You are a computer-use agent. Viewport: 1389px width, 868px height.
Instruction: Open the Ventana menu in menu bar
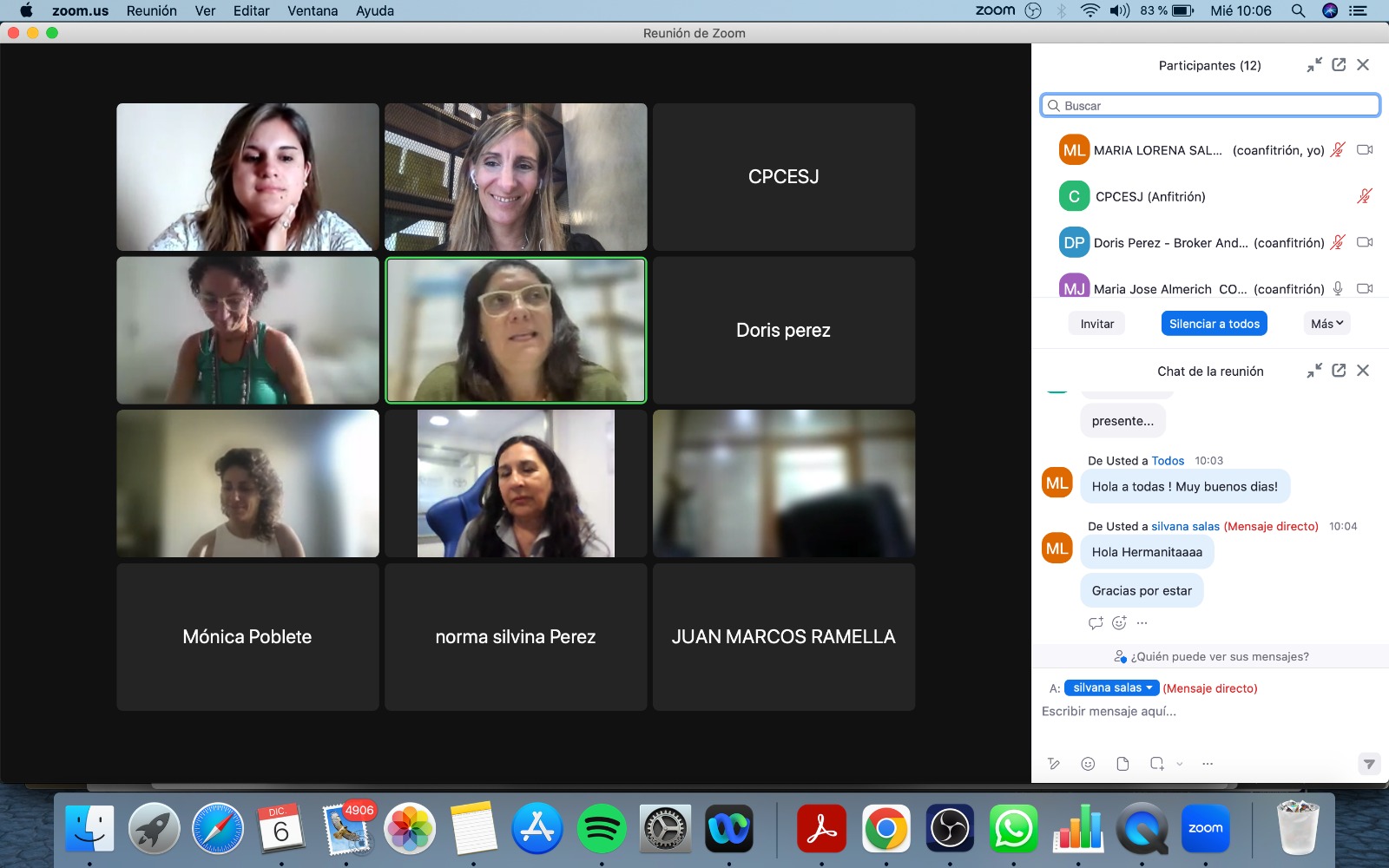click(x=313, y=10)
